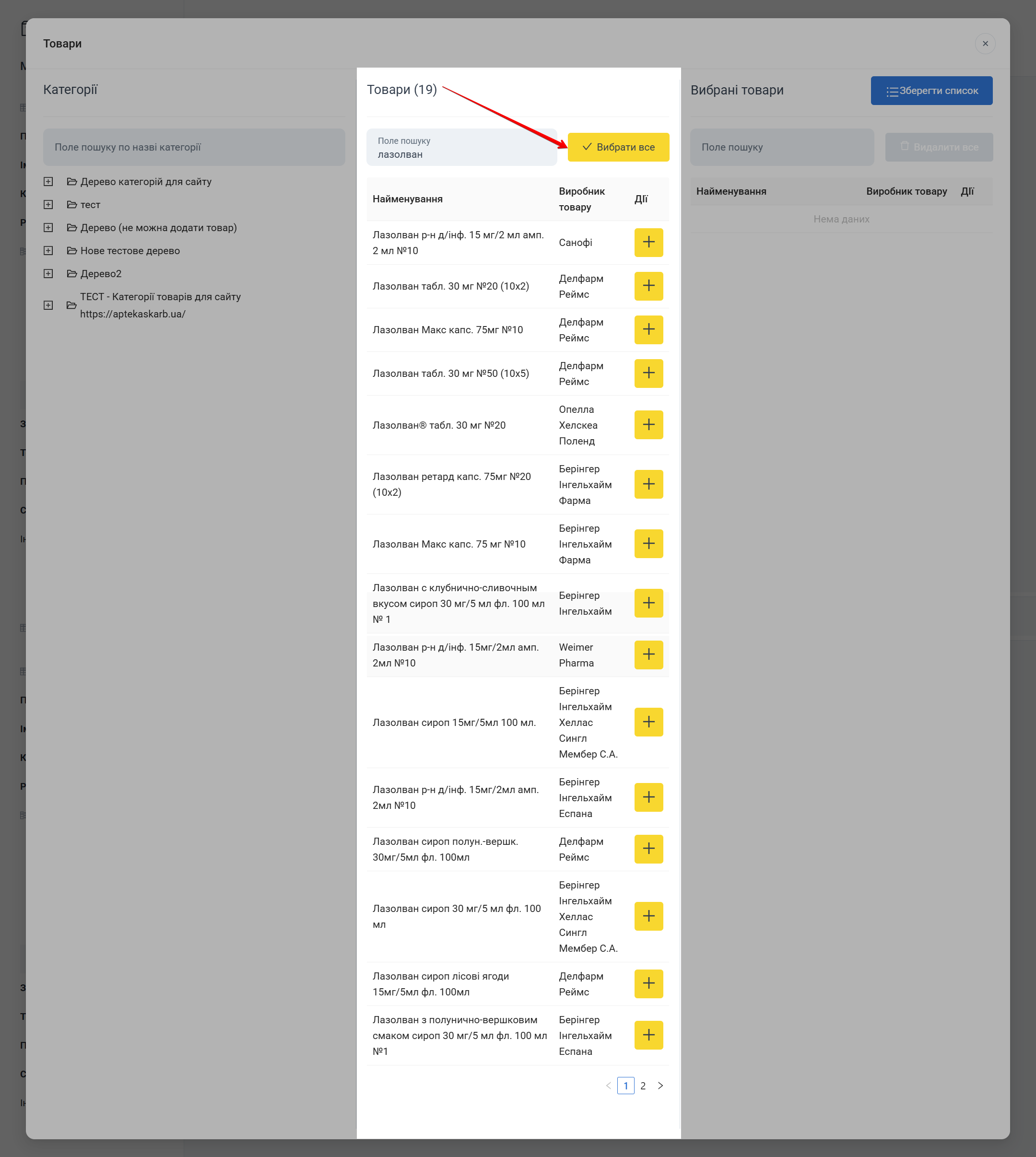The image size is (1036, 1157).
Task: Go to page 2 of products
Action: [x=643, y=1085]
